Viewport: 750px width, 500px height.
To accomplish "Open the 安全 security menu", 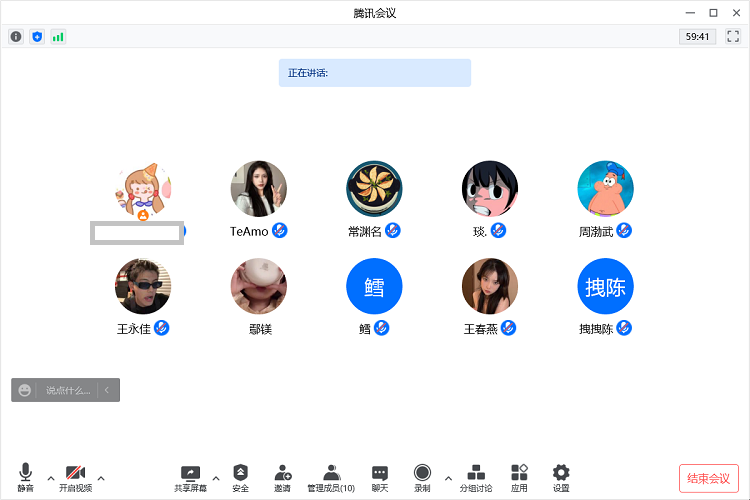I will tap(240, 478).
